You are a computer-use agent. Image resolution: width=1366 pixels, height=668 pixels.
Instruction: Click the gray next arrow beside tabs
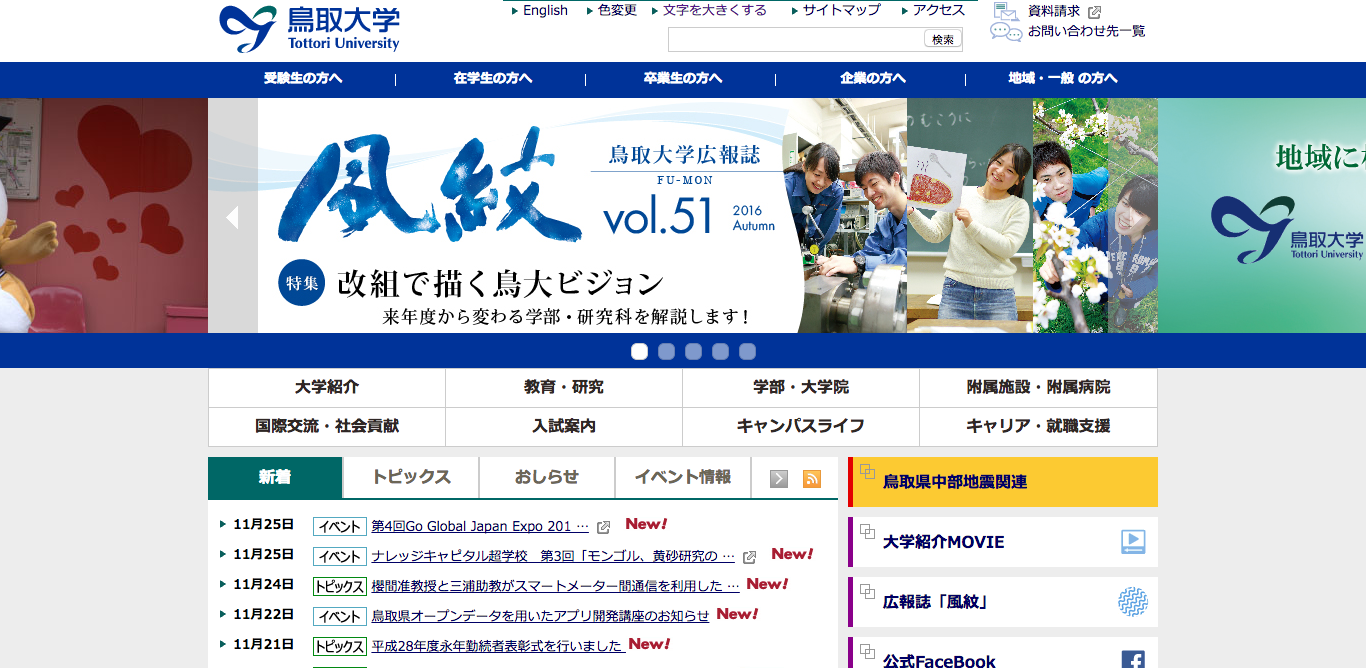pos(779,479)
